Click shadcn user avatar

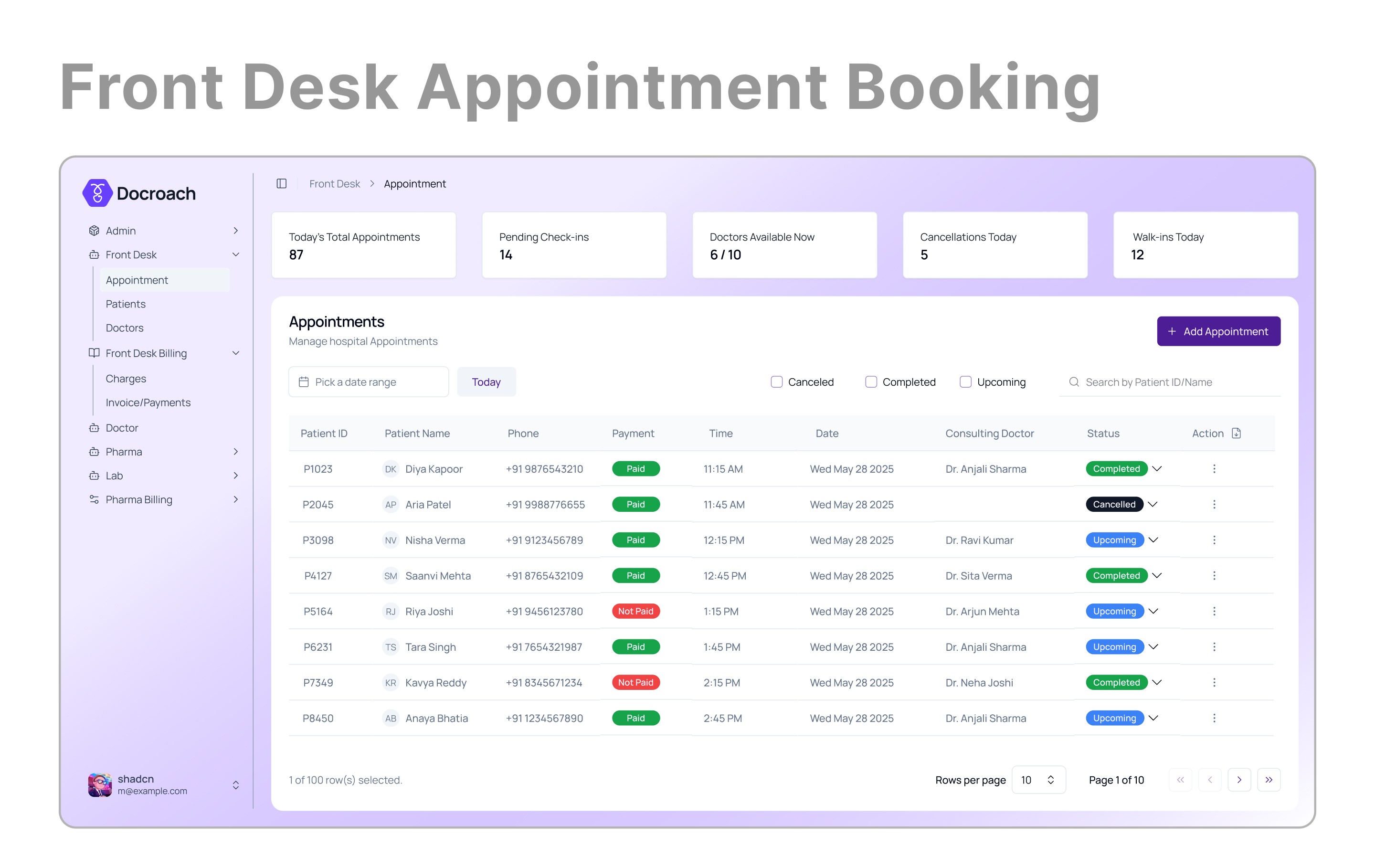(100, 784)
